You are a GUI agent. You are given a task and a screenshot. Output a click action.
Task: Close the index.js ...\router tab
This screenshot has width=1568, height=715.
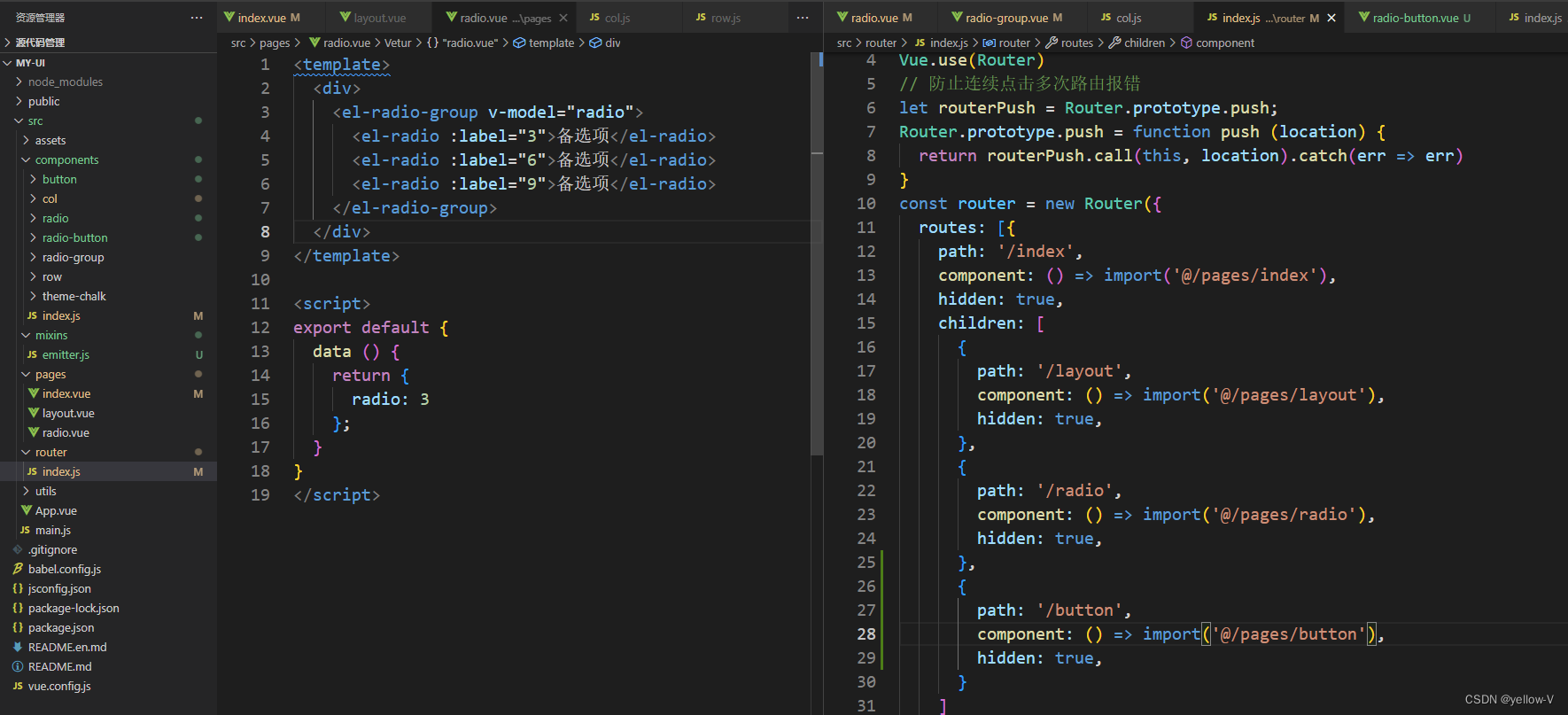point(1331,18)
